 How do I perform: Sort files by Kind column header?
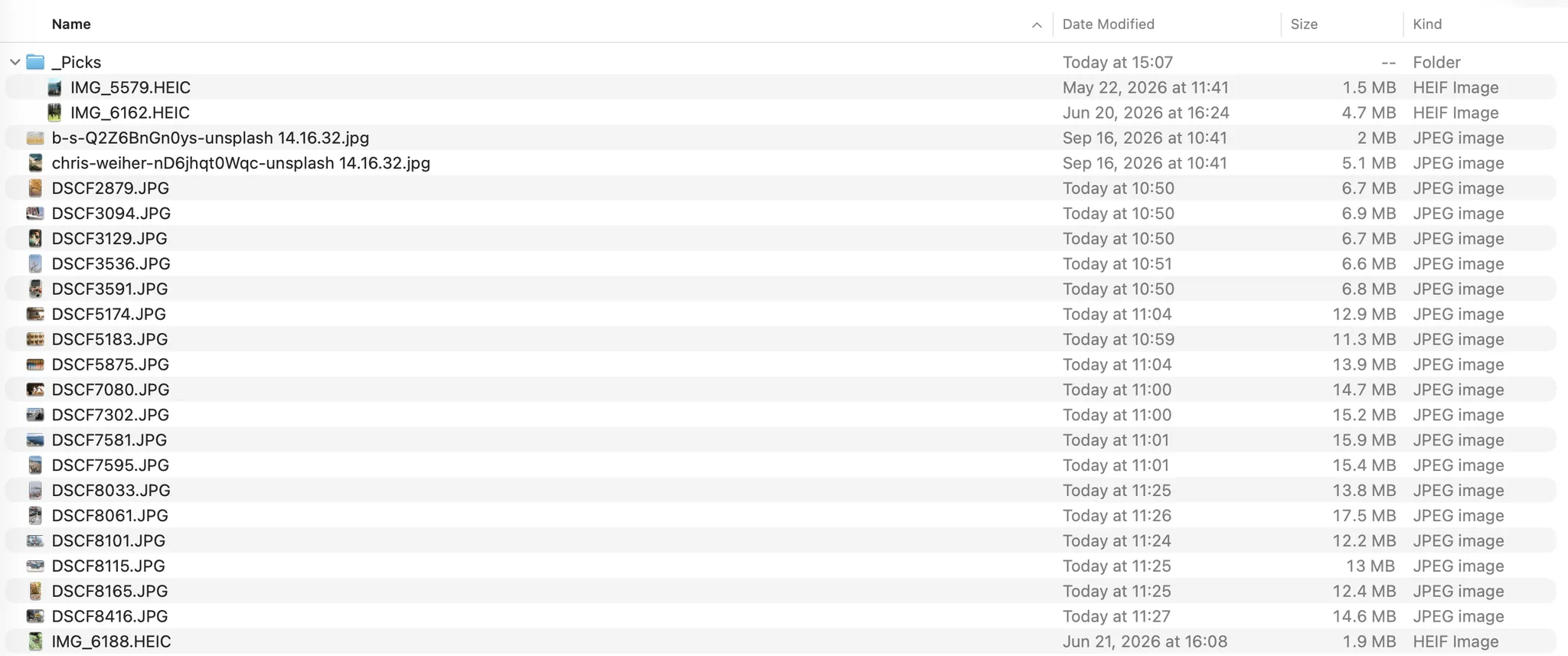(x=1427, y=24)
